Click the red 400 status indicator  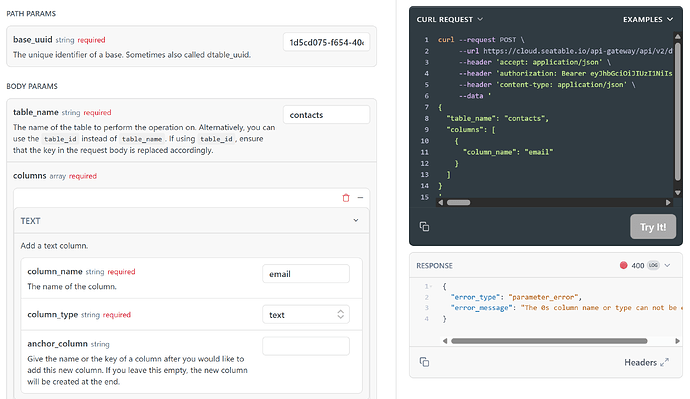click(x=623, y=265)
